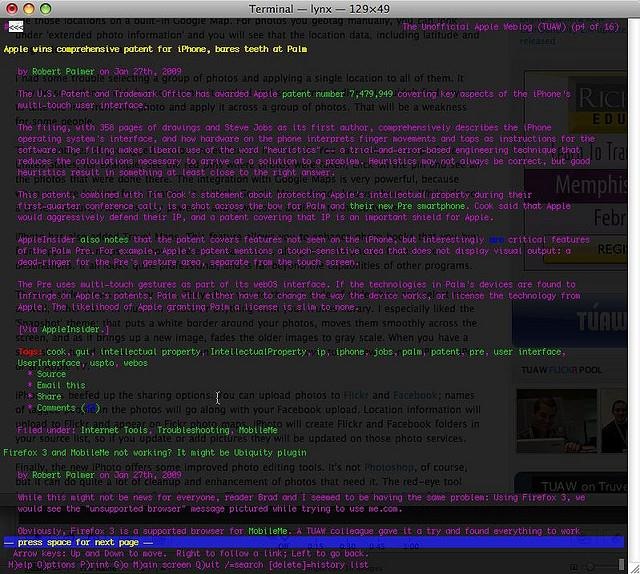
Task: Click the 'also notes' link
Action: [x=102, y=241]
